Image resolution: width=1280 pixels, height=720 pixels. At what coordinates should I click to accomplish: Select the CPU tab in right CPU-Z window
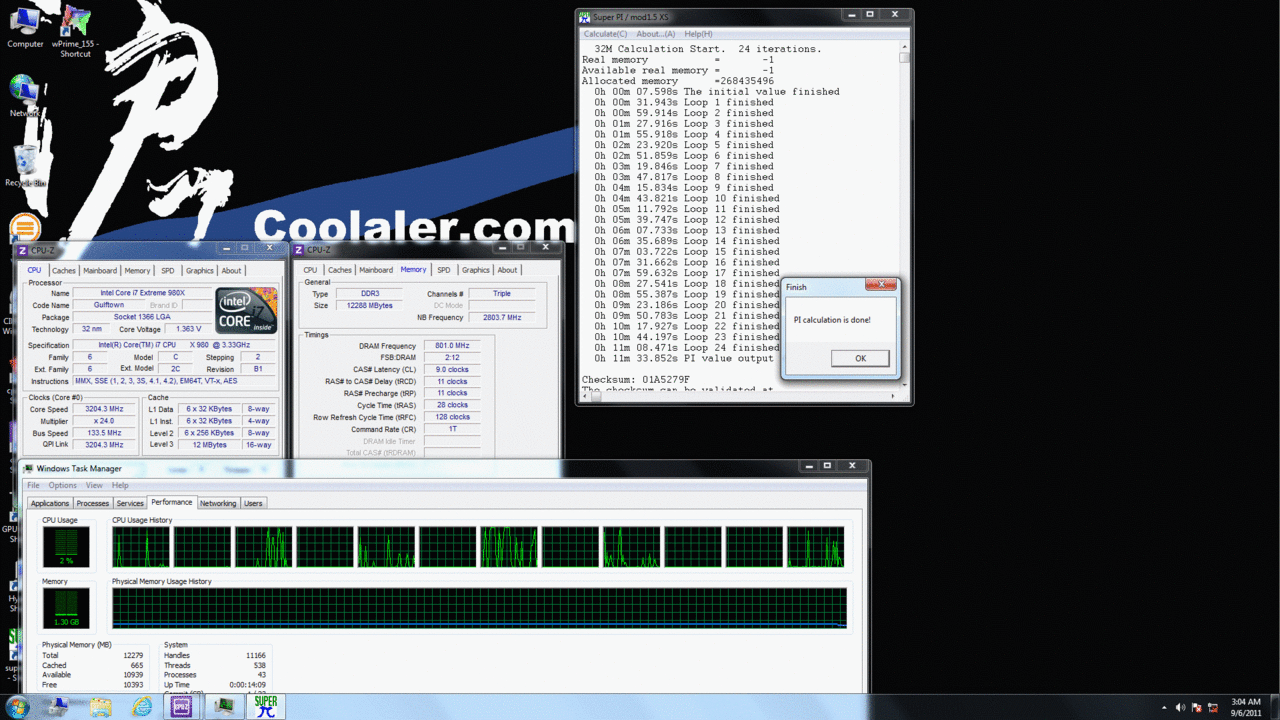[310, 270]
